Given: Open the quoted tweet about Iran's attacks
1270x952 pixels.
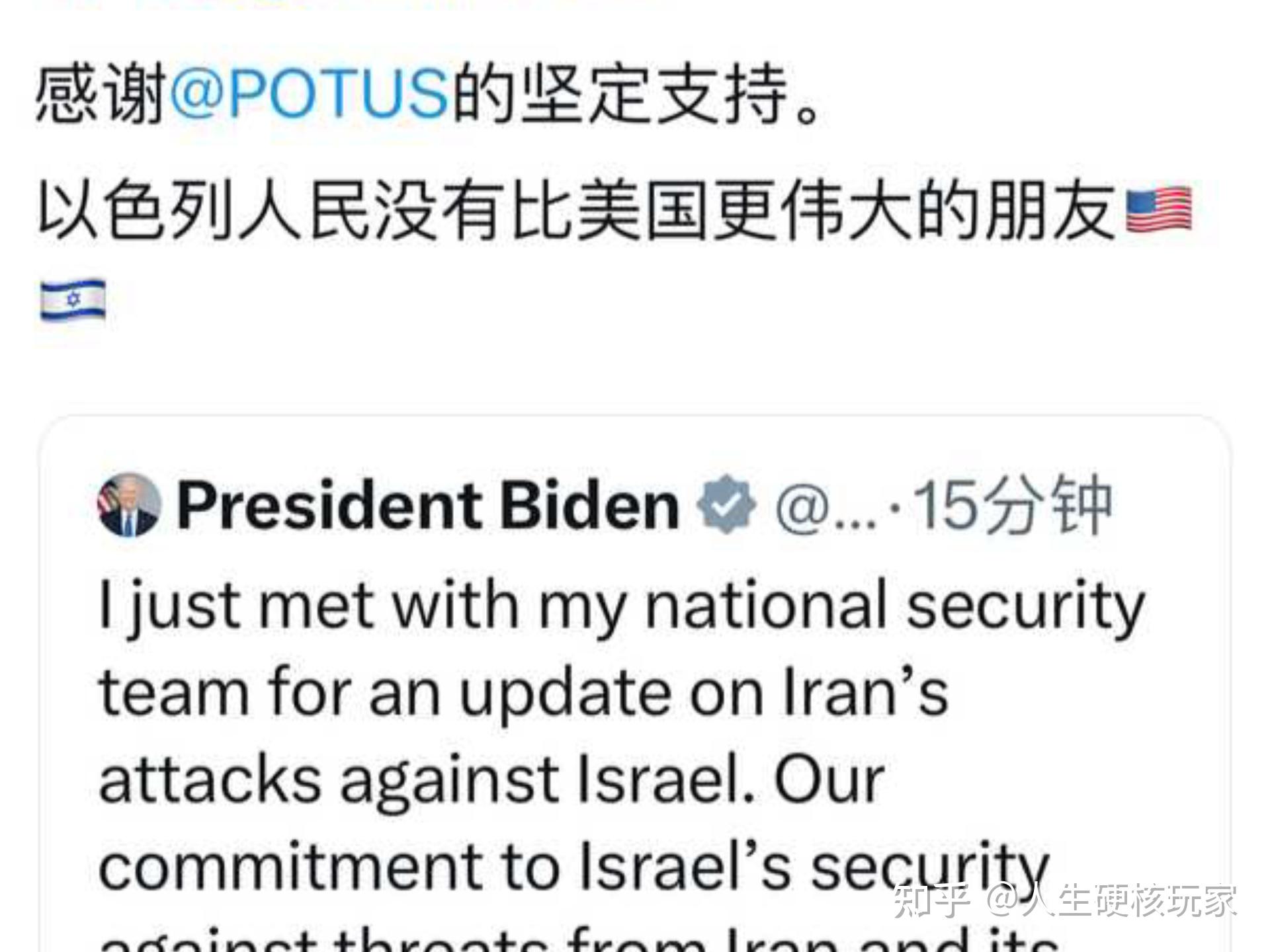Looking at the screenshot, I should [635, 684].
